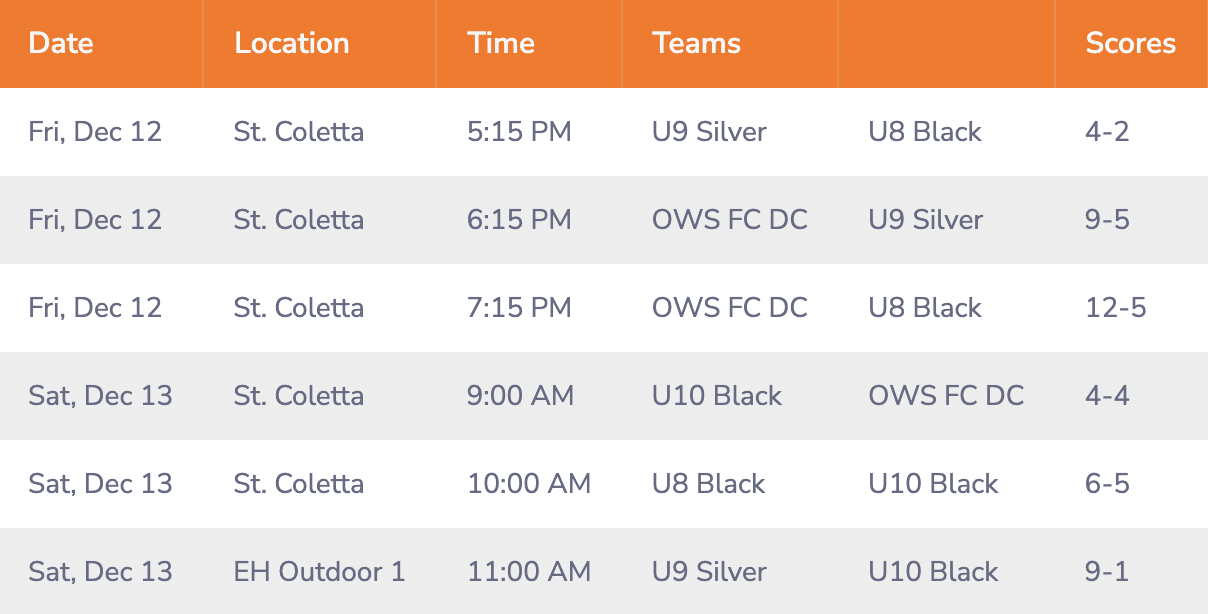Viewport: 1208px width, 614px height.
Task: Select the 5:15 PM time cell
Action: [519, 132]
